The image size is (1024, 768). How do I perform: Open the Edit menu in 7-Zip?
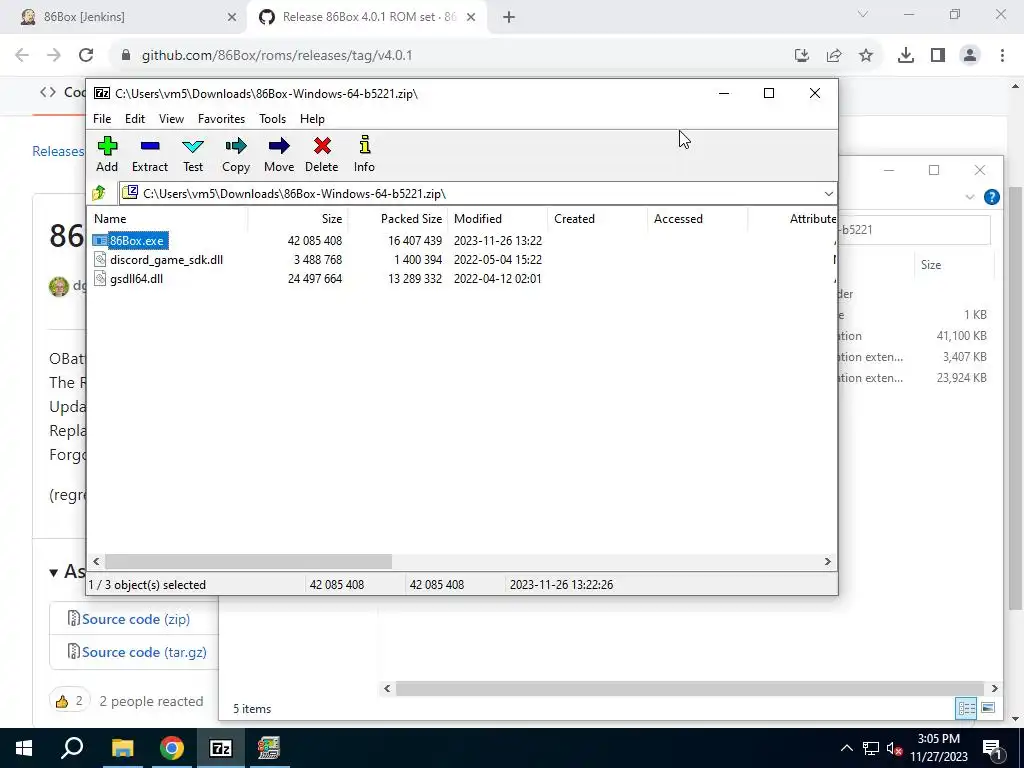point(135,119)
